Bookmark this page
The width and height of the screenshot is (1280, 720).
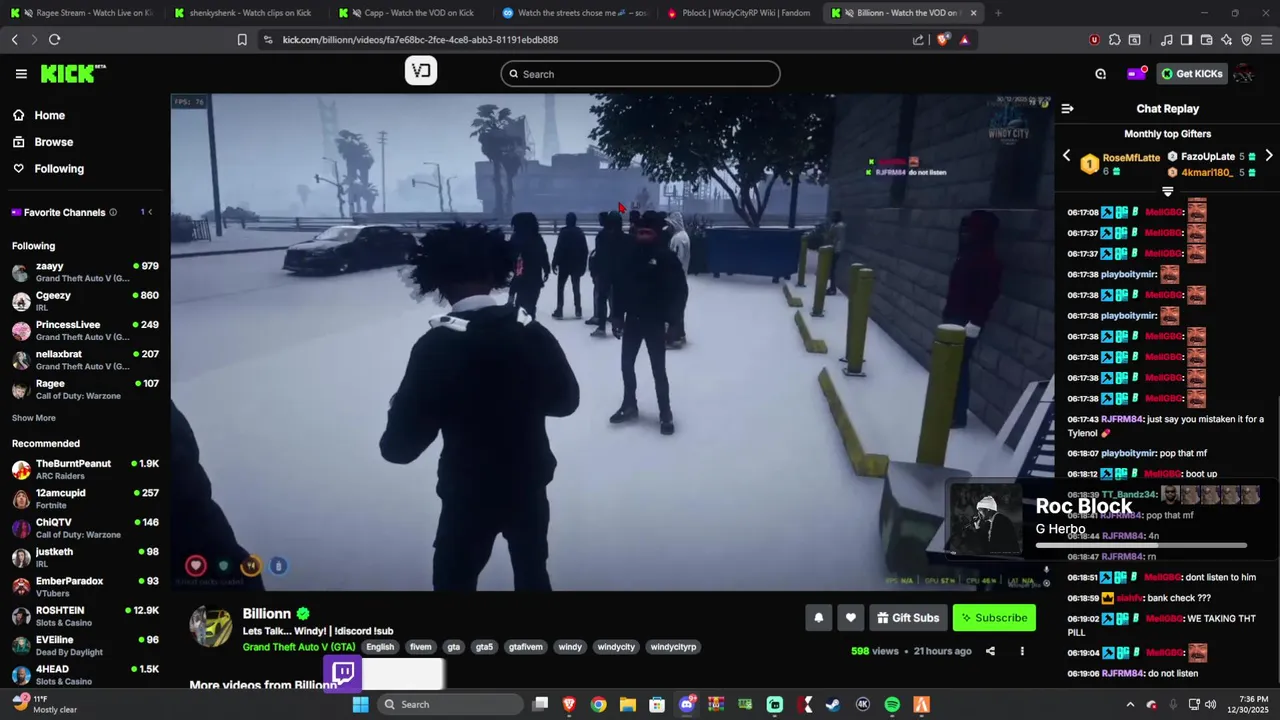(242, 40)
